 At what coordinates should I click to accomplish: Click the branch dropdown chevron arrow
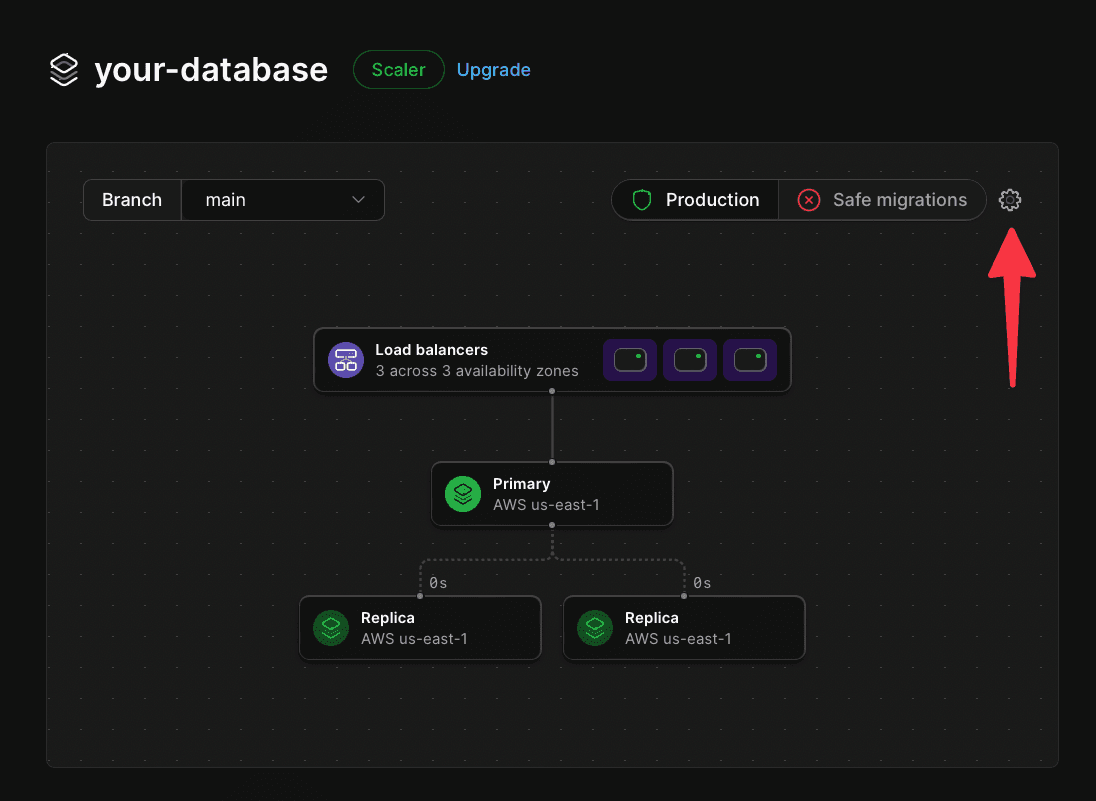359,200
